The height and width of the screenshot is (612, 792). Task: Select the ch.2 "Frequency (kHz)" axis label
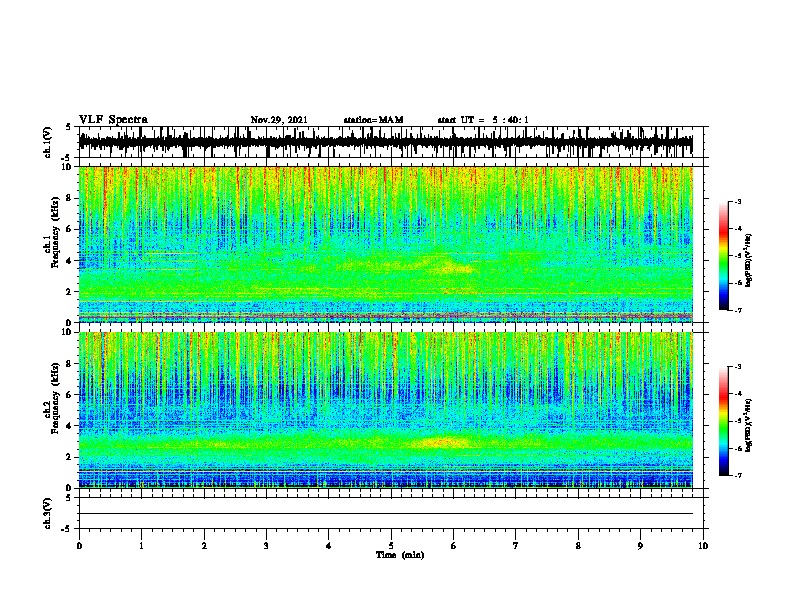pos(55,398)
